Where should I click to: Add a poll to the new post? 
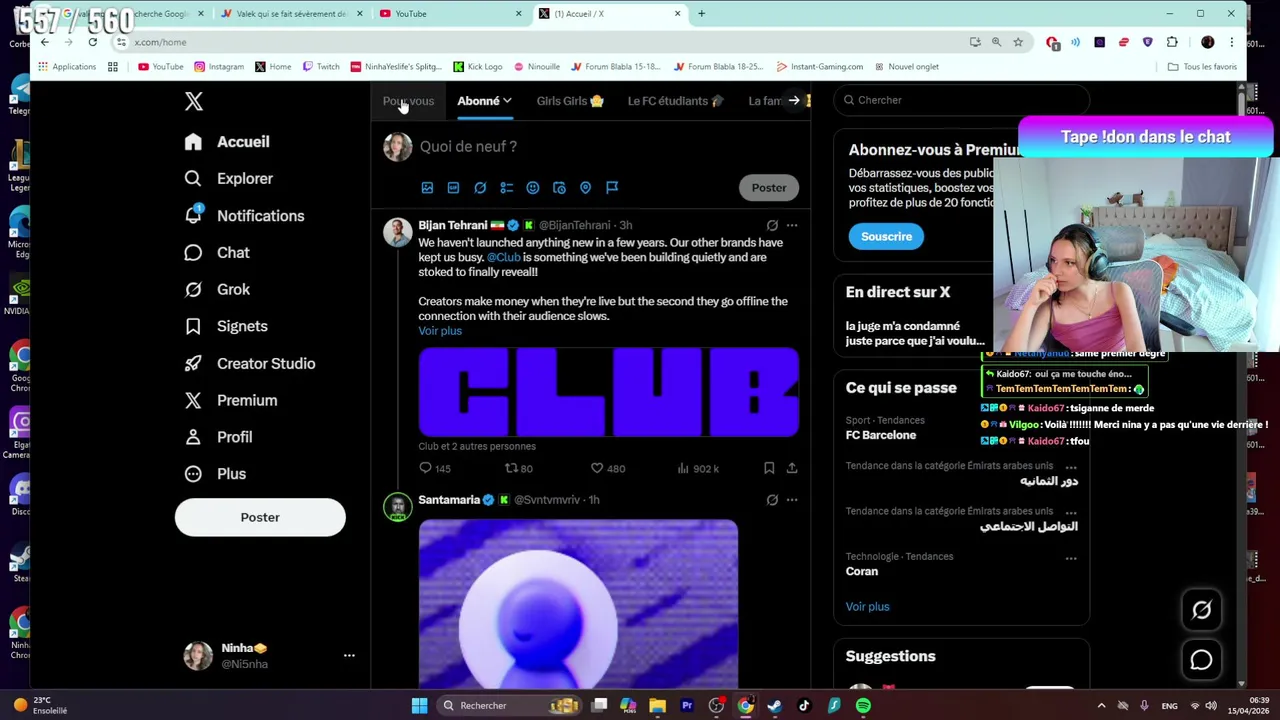(x=506, y=188)
